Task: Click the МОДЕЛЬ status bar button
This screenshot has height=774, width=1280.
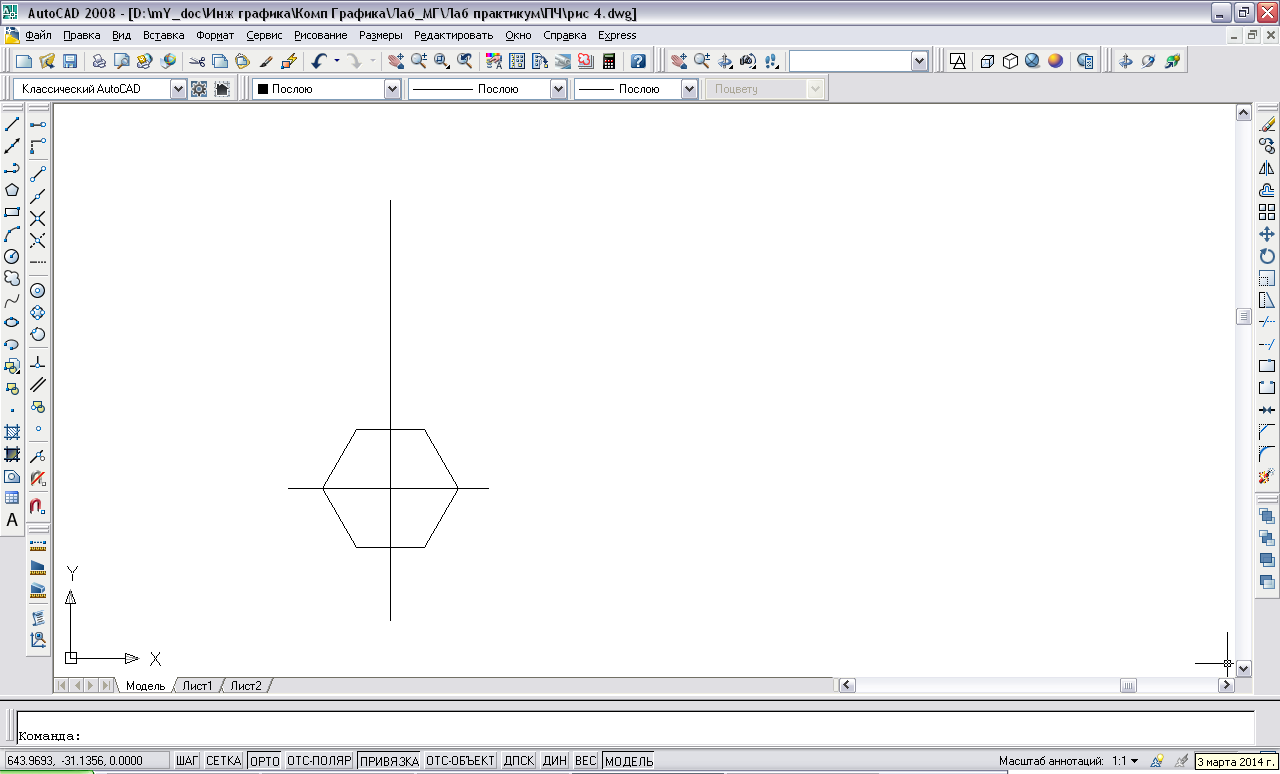Action: pyautogui.click(x=629, y=761)
